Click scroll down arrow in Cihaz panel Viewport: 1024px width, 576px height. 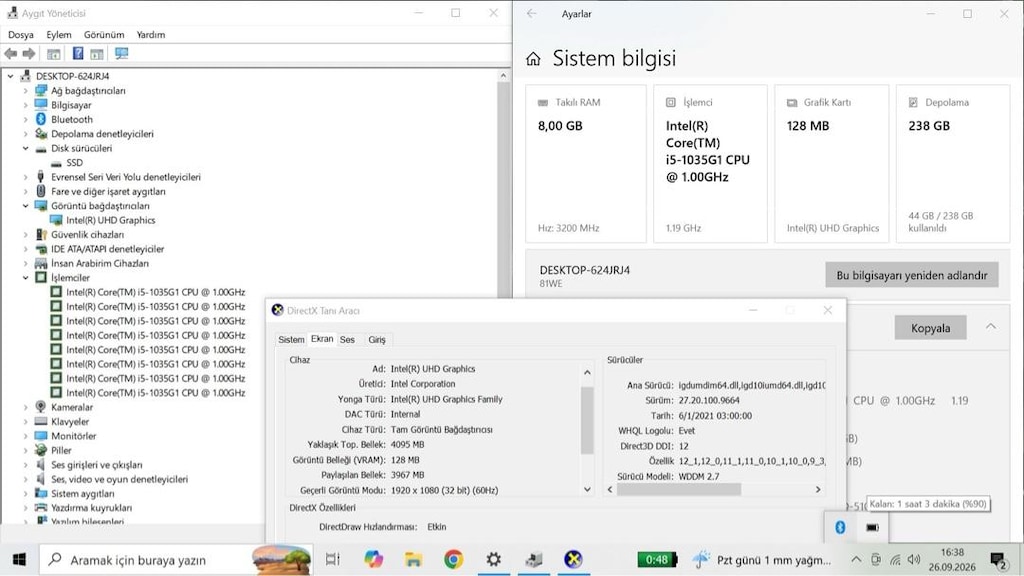coord(587,489)
